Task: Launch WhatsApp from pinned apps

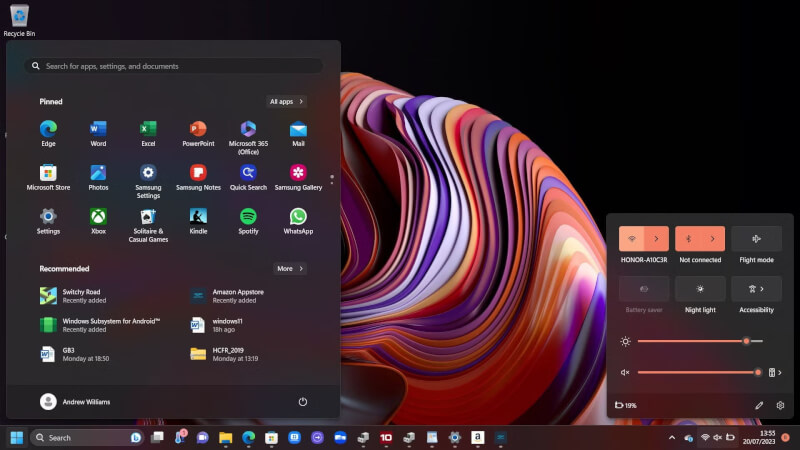Action: coord(298,221)
